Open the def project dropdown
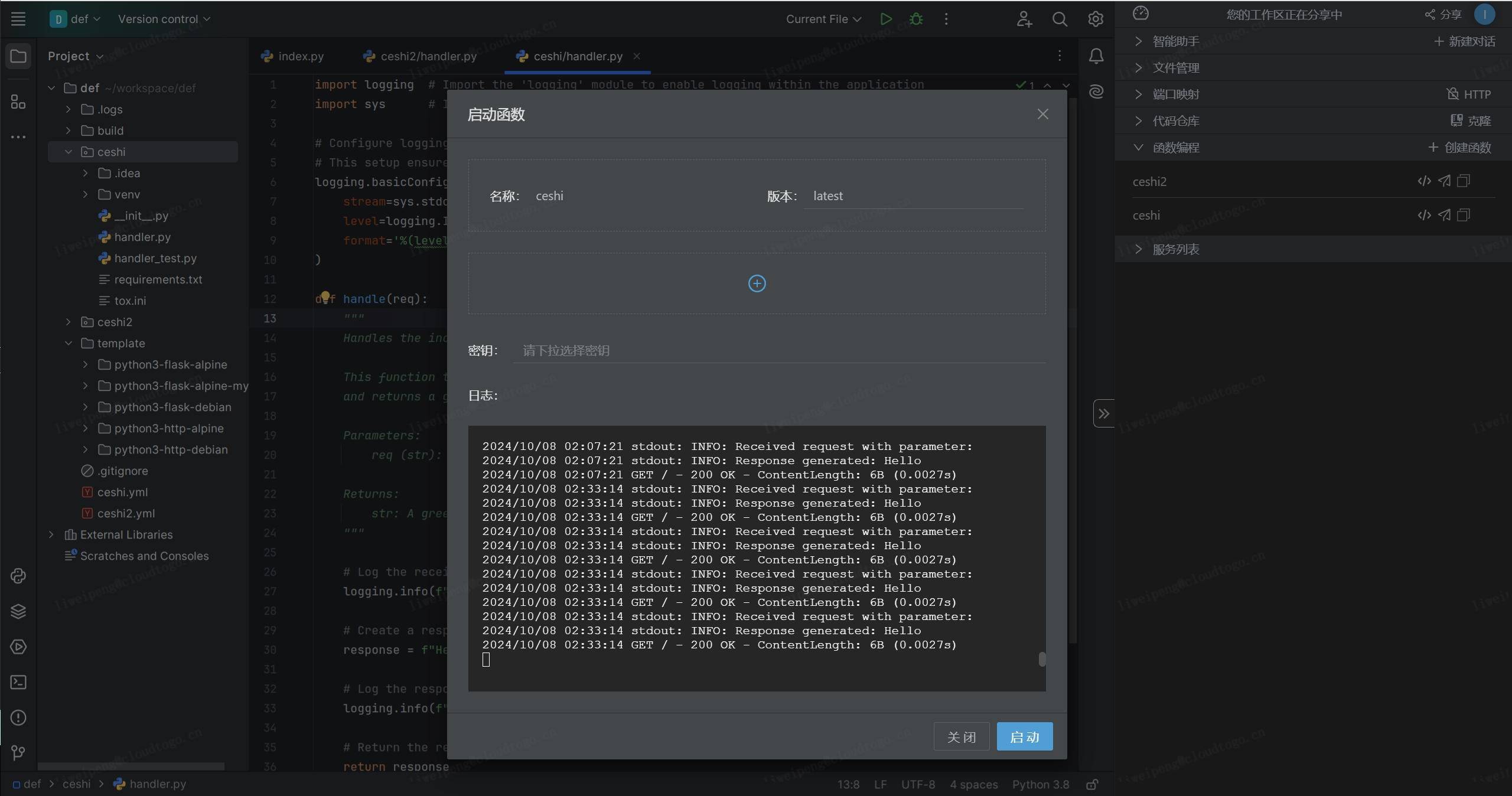Image resolution: width=1512 pixels, height=796 pixels. click(x=75, y=19)
